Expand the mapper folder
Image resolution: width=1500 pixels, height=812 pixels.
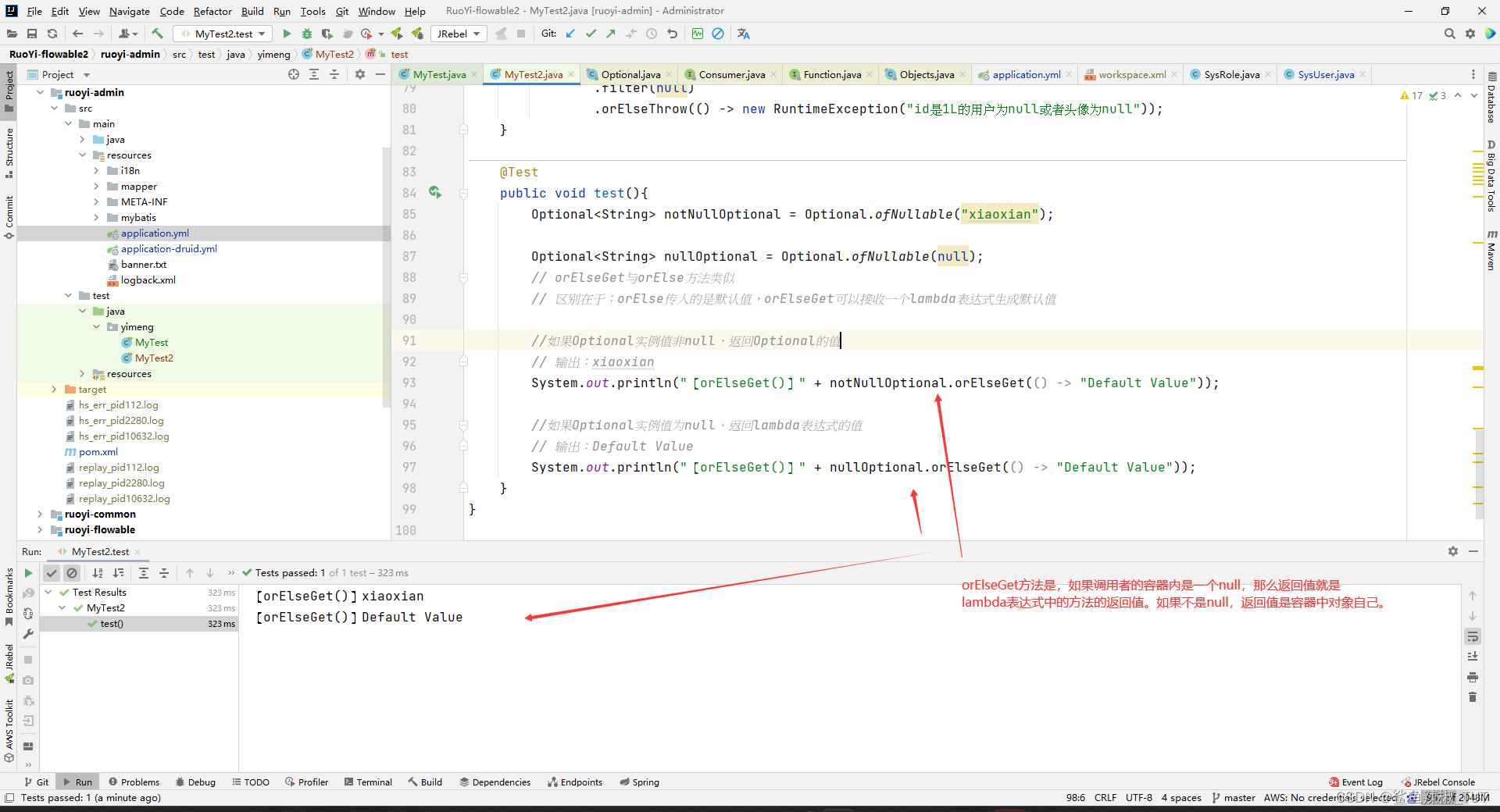coord(96,186)
